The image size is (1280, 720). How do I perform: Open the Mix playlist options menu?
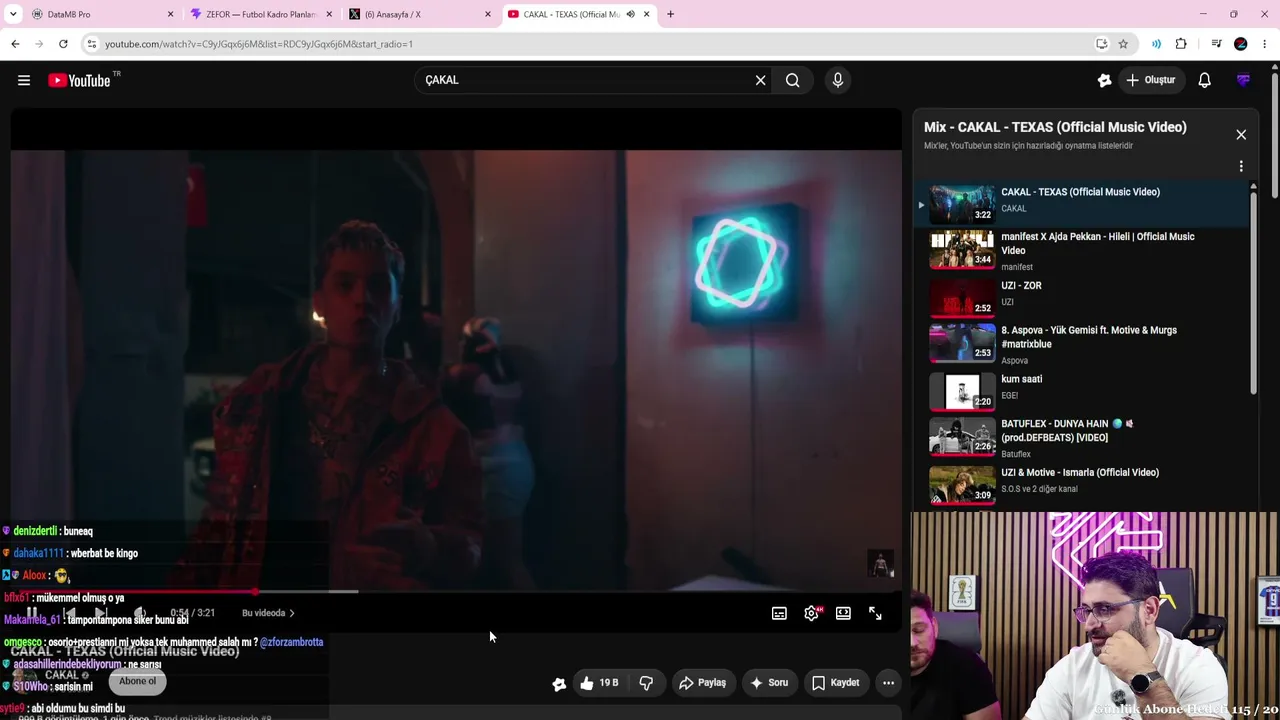tap(1241, 166)
